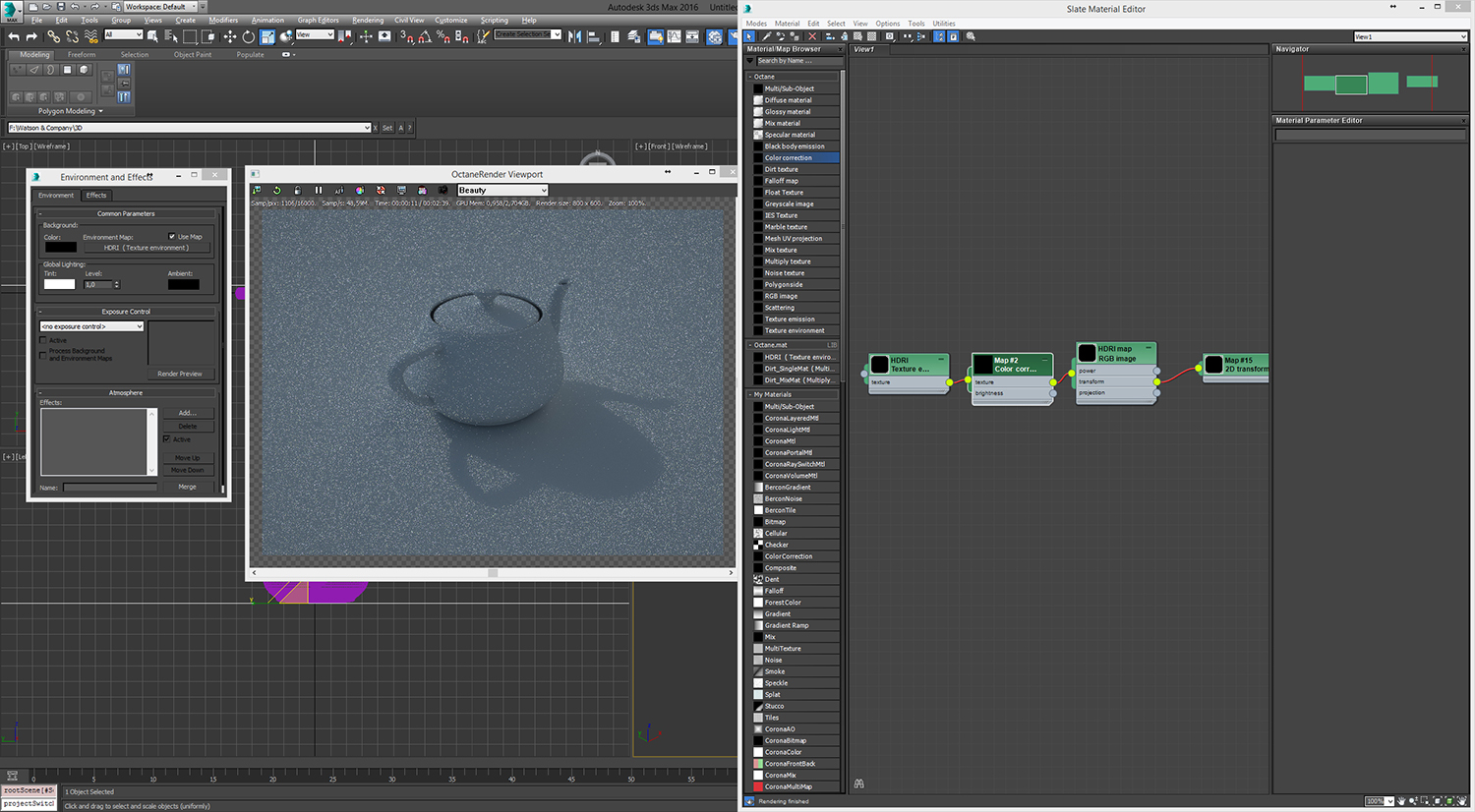Click the Render Preview button

180,374
